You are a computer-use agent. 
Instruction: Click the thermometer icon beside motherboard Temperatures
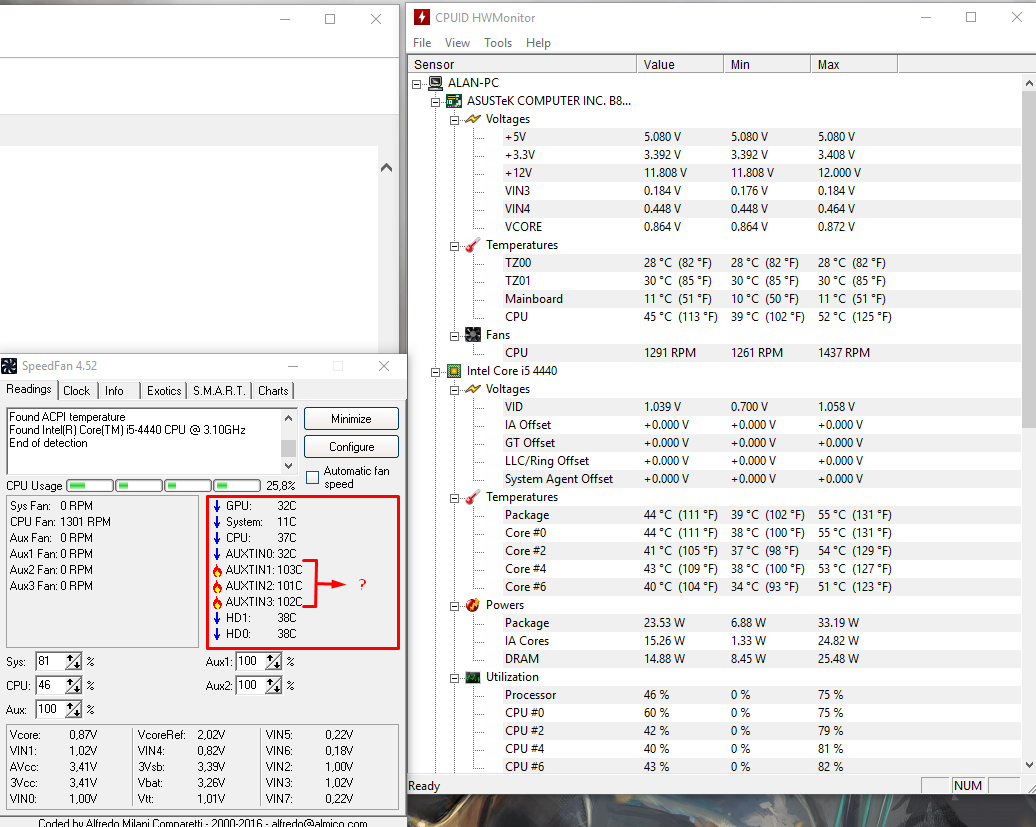(x=472, y=245)
